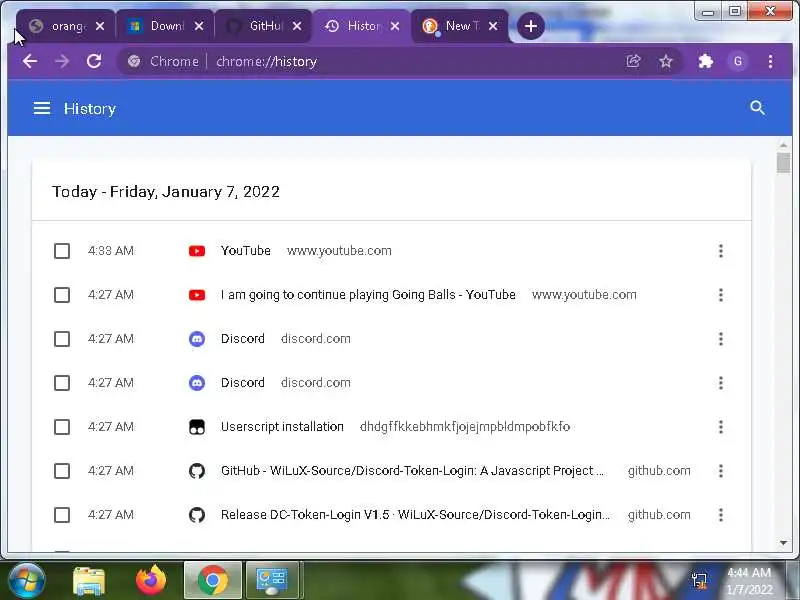Reload the history page
The image size is (800, 600).
94,61
